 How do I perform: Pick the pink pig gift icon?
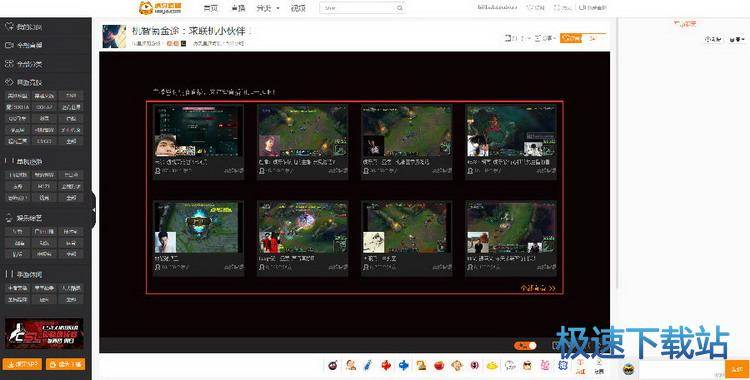click(x=545, y=366)
